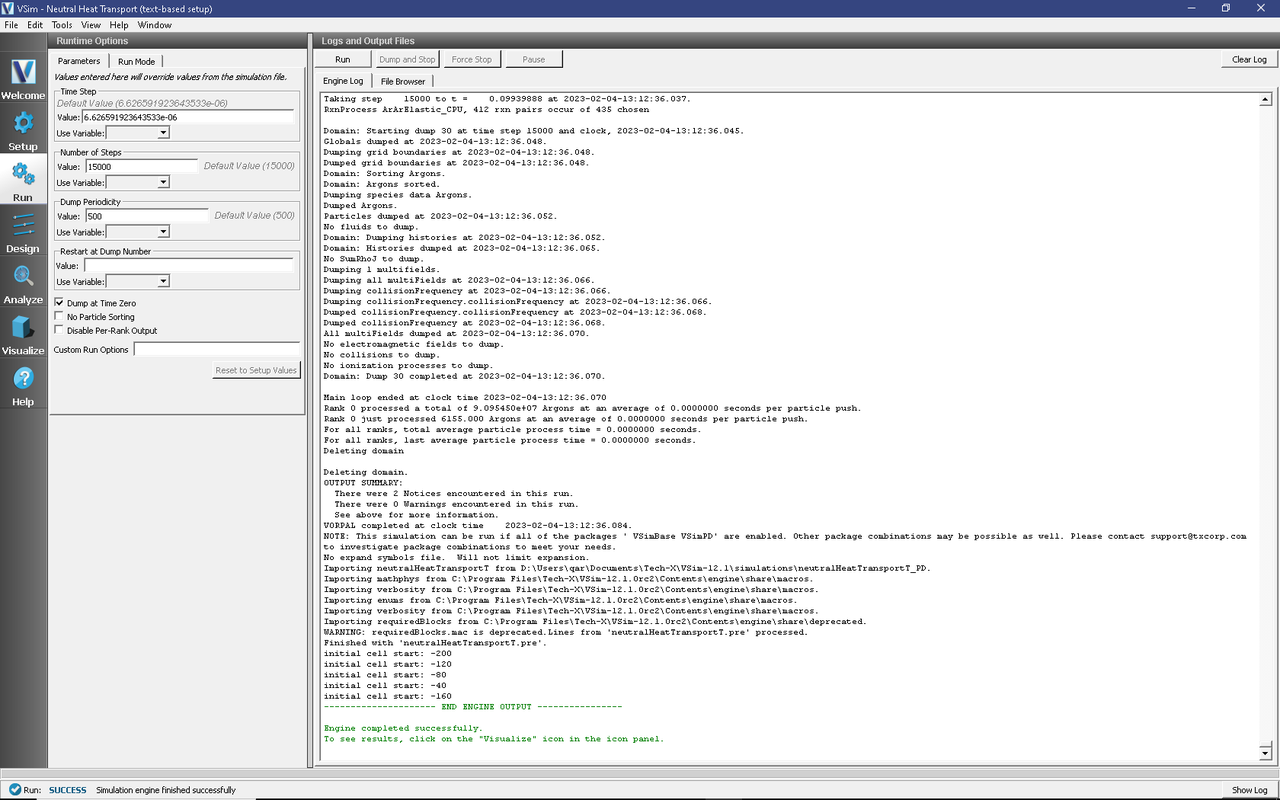Click the log scrollbar down arrow
1280x800 pixels.
pyautogui.click(x=1265, y=752)
